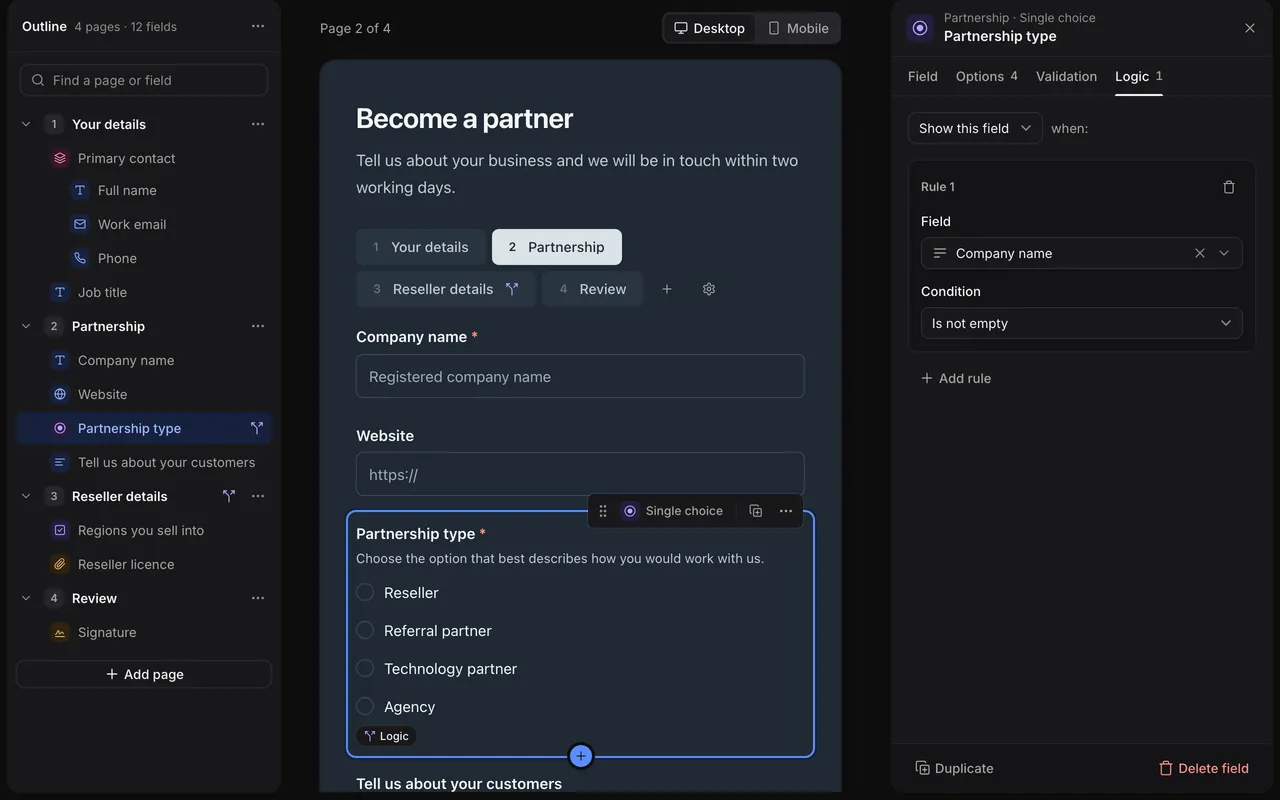Duplicate field via floating toolbar copy icon
Viewport: 1280px width, 800px height.
(756, 511)
